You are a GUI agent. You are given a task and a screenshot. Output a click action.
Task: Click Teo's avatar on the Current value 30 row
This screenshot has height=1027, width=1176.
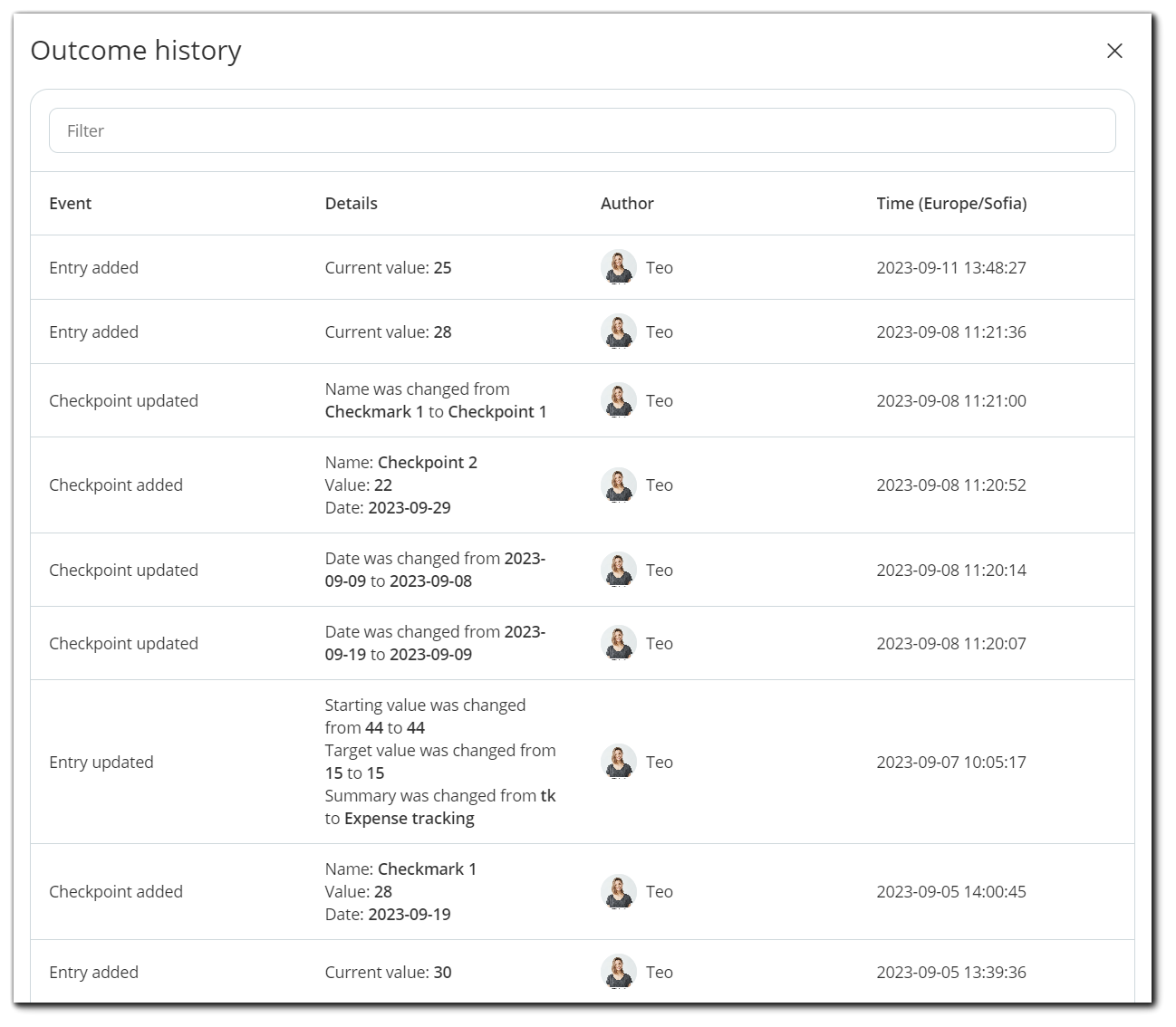(x=619, y=972)
